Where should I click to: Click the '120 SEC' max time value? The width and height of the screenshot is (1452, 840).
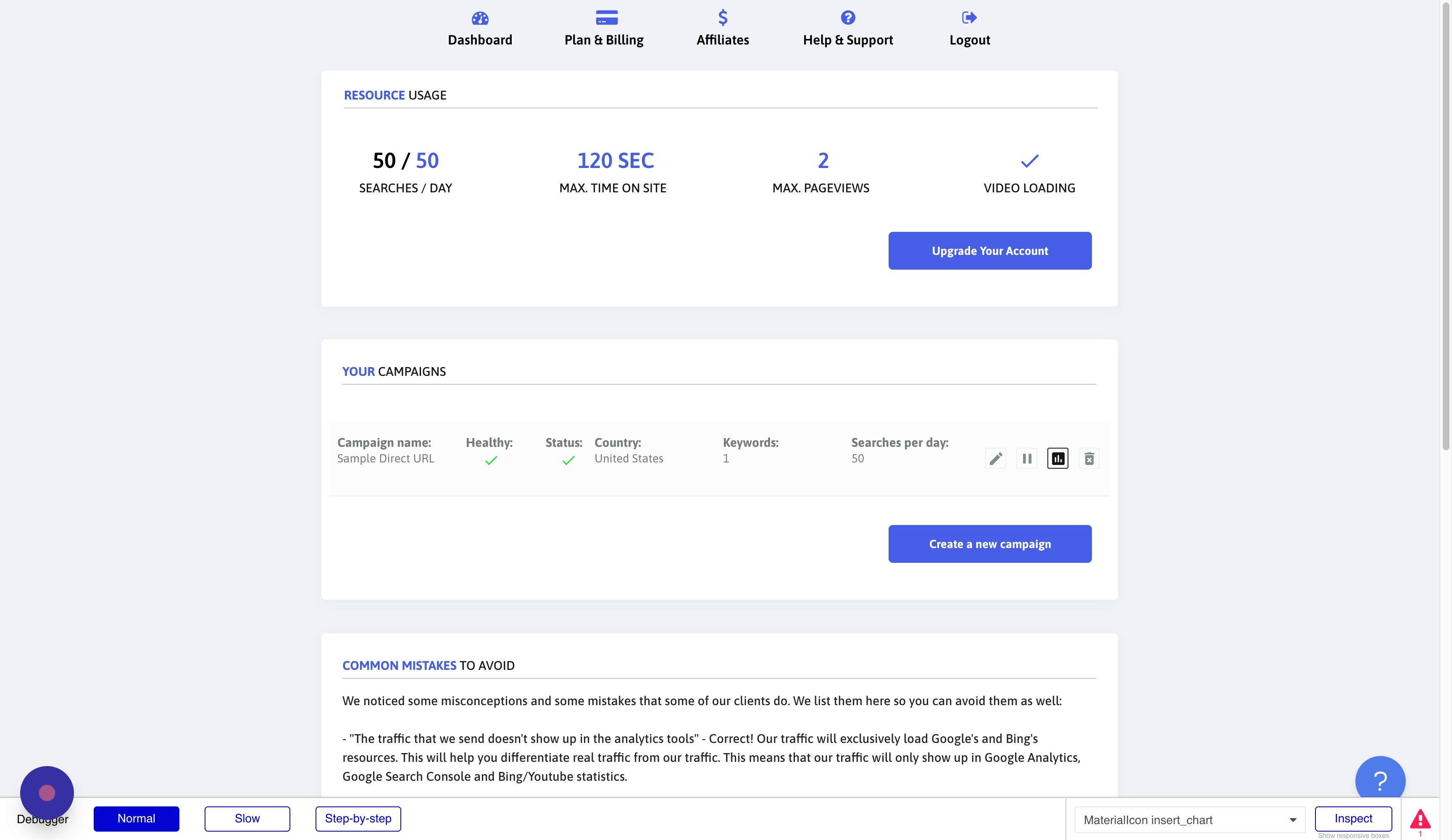point(616,161)
